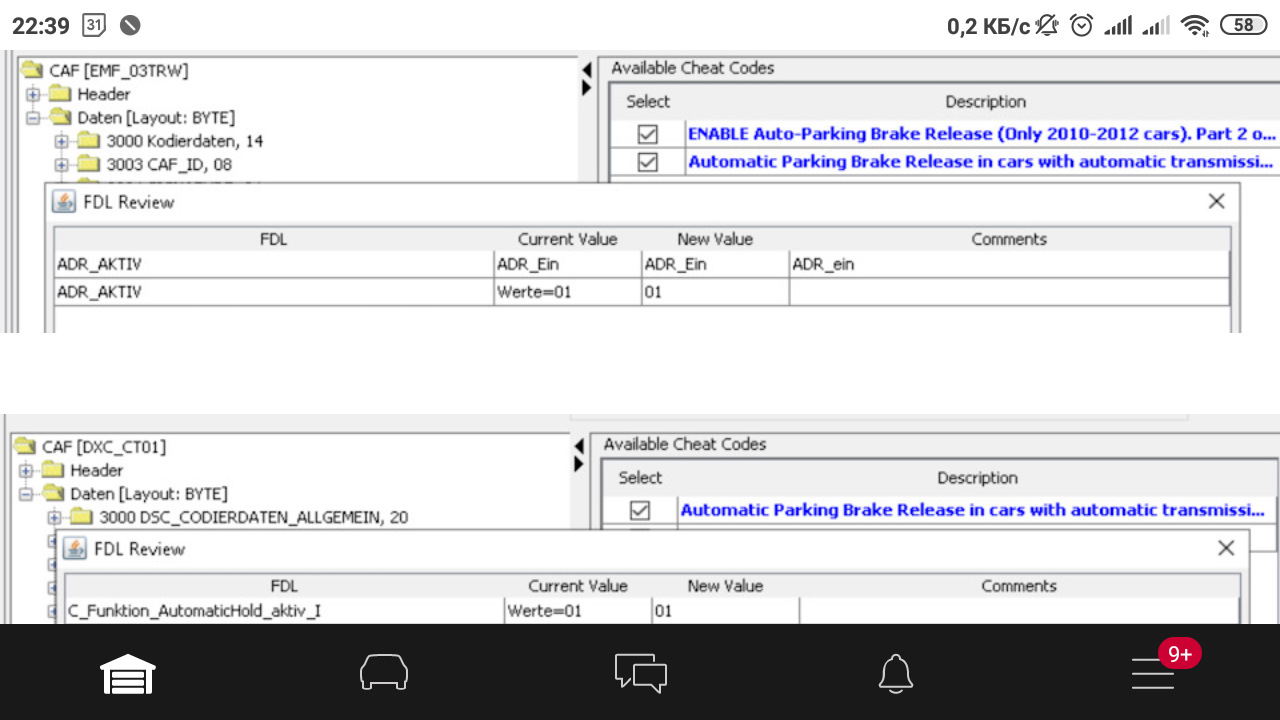
Task: Click the do-not-disturb circle status icon
Action: pyautogui.click(x=130, y=25)
